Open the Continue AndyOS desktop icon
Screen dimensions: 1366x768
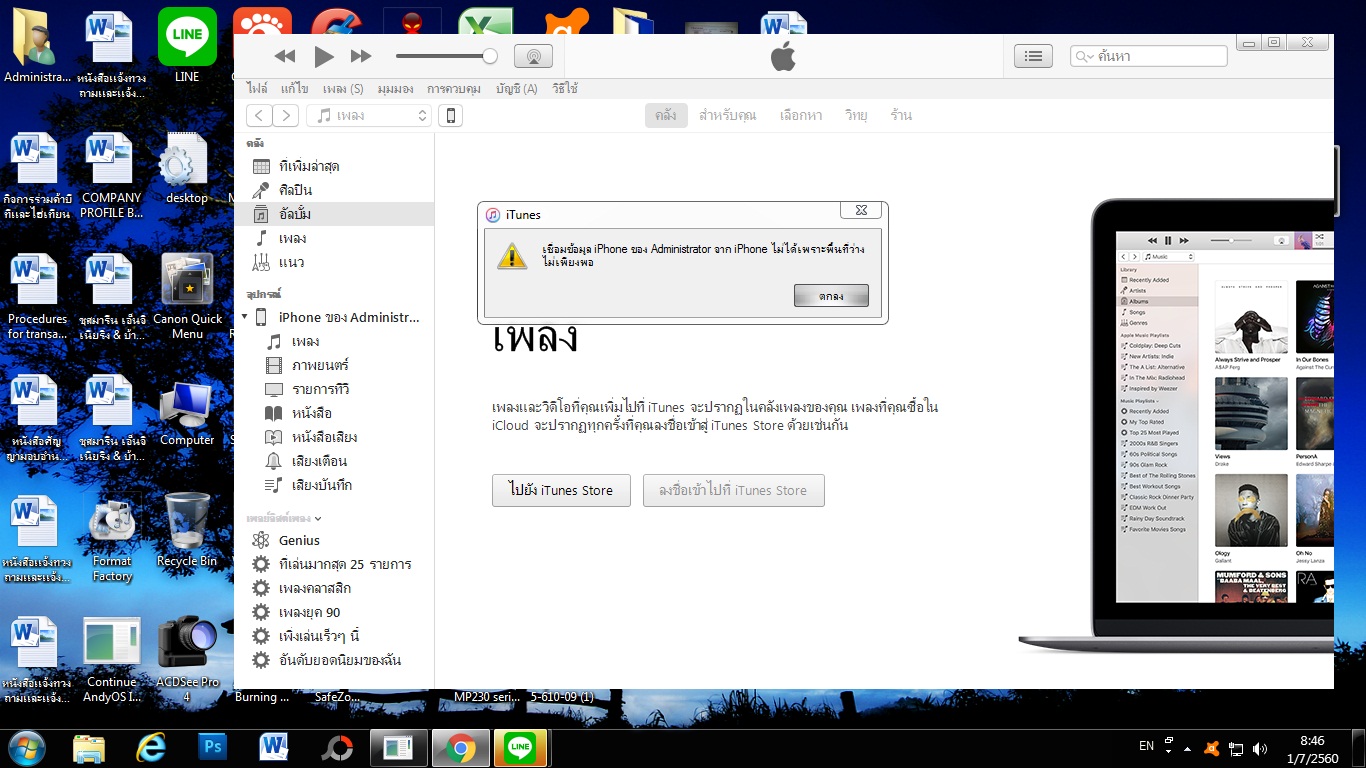(112, 660)
